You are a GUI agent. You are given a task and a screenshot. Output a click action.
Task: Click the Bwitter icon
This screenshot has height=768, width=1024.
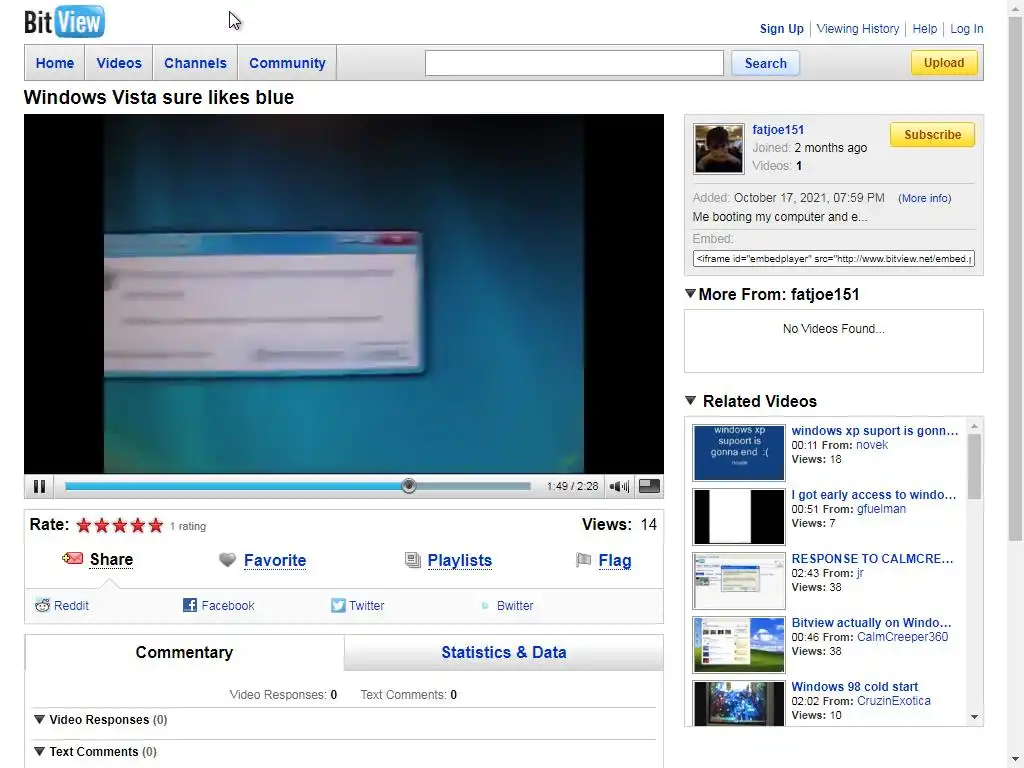485,605
